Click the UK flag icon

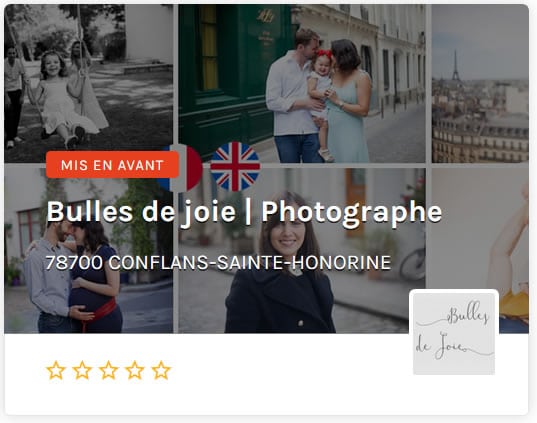(x=235, y=166)
